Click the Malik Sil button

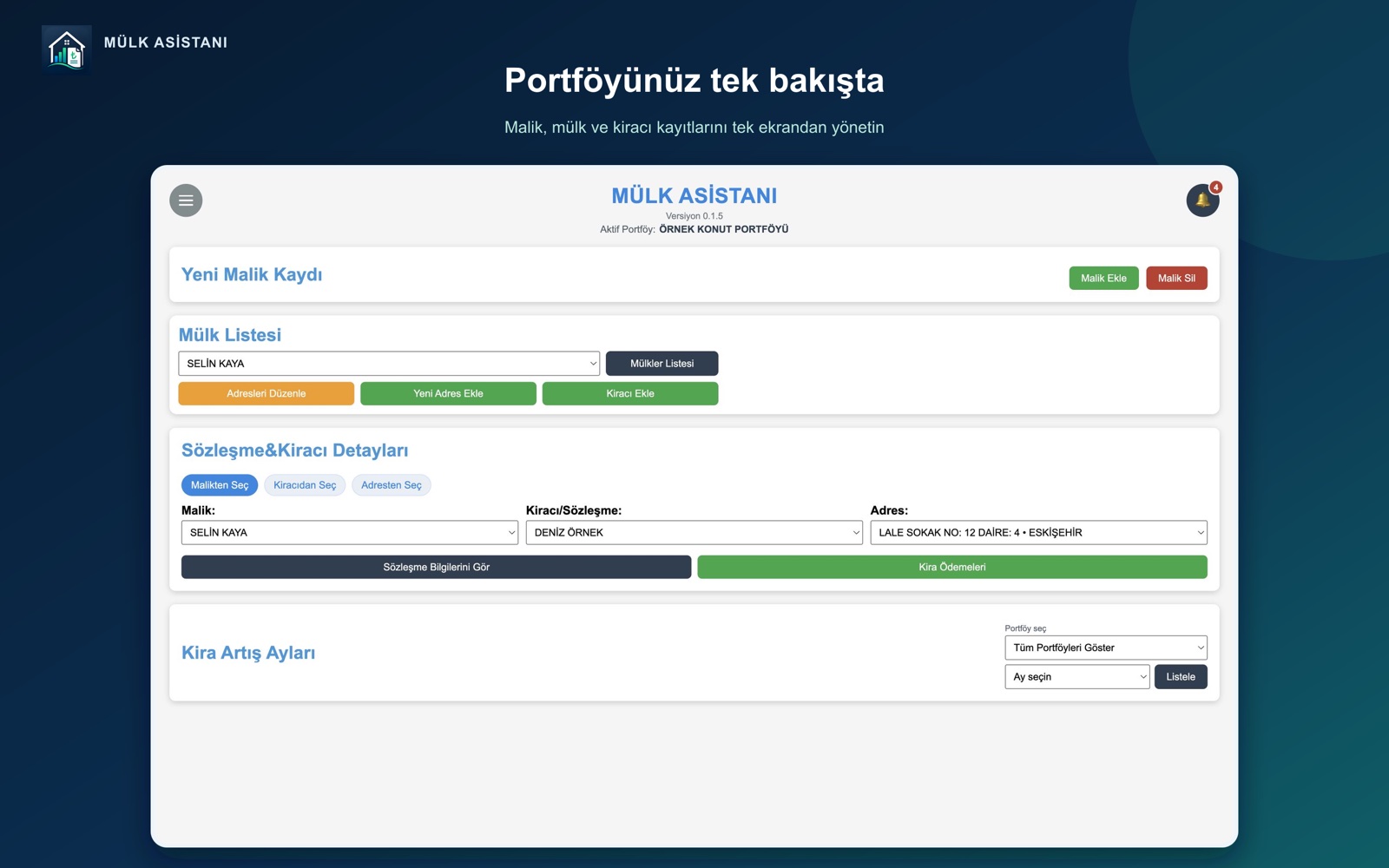pos(1176,278)
